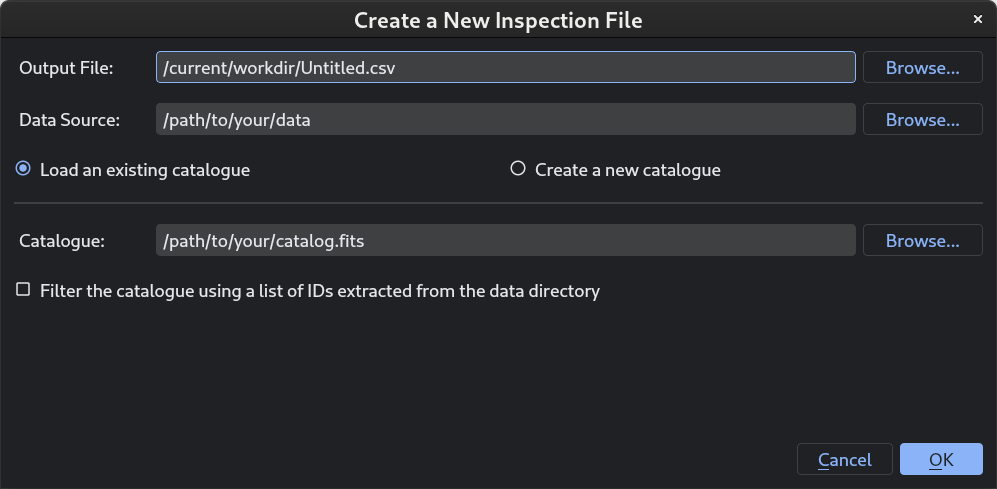
Task: Click the Catalogue: label
Action: coord(62,240)
